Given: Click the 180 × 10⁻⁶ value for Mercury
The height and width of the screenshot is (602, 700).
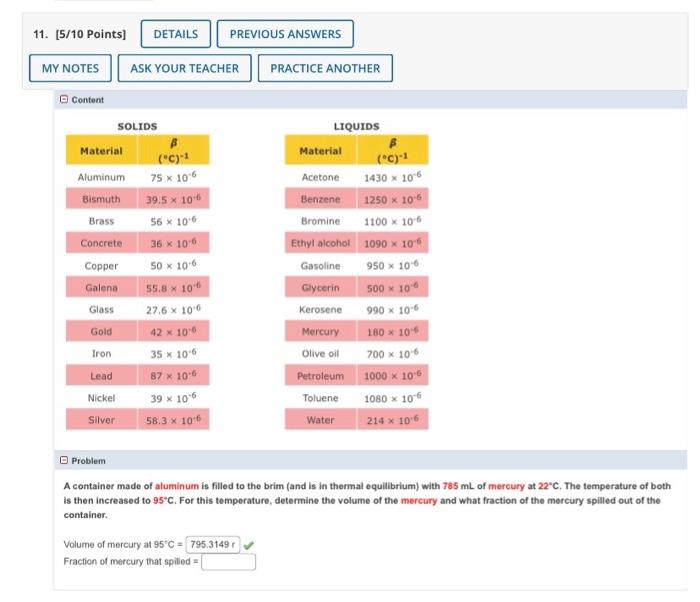Looking at the screenshot, I should [x=393, y=331].
